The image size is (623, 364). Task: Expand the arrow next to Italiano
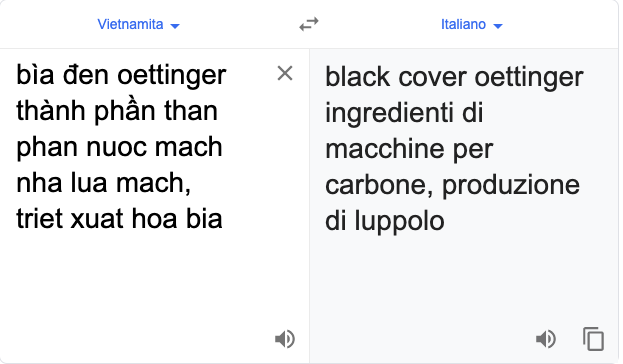(498, 26)
